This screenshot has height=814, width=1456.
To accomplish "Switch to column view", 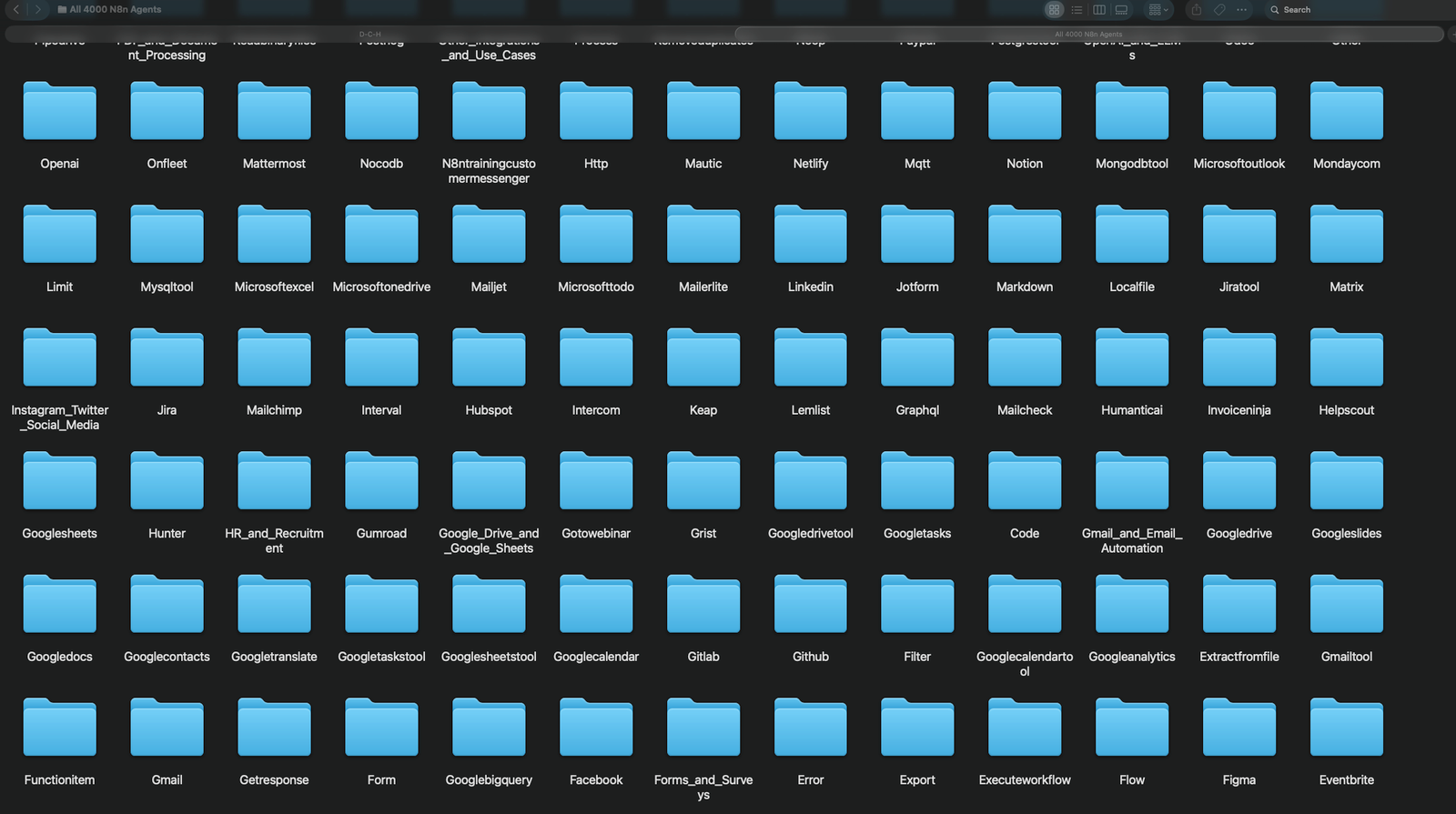I will tap(1099, 9).
